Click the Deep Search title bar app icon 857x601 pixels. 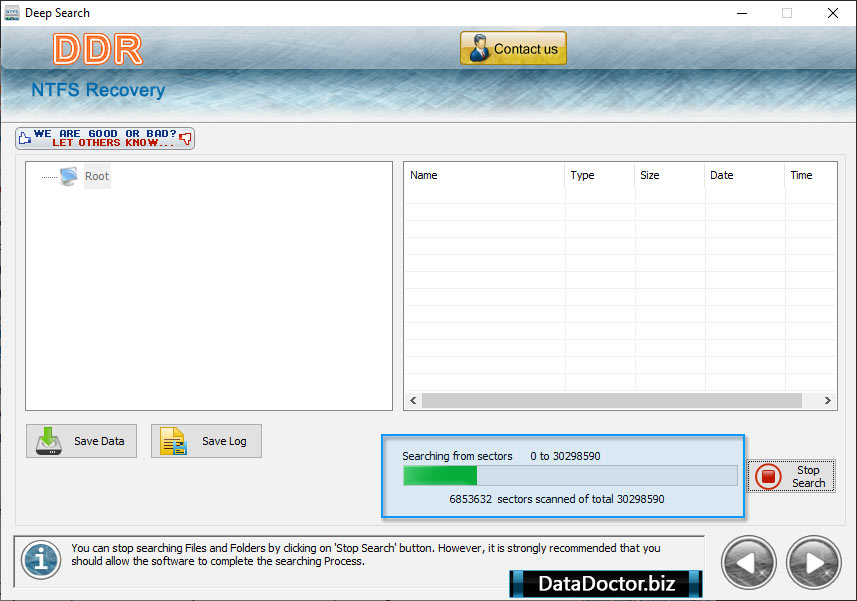(x=11, y=13)
